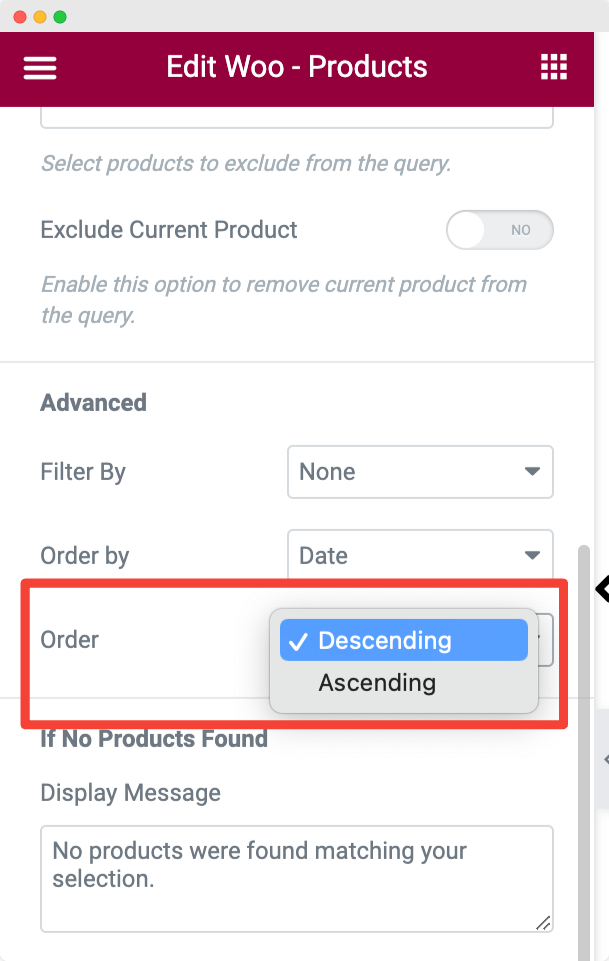Open the widgets grid panel icon

click(x=554, y=67)
